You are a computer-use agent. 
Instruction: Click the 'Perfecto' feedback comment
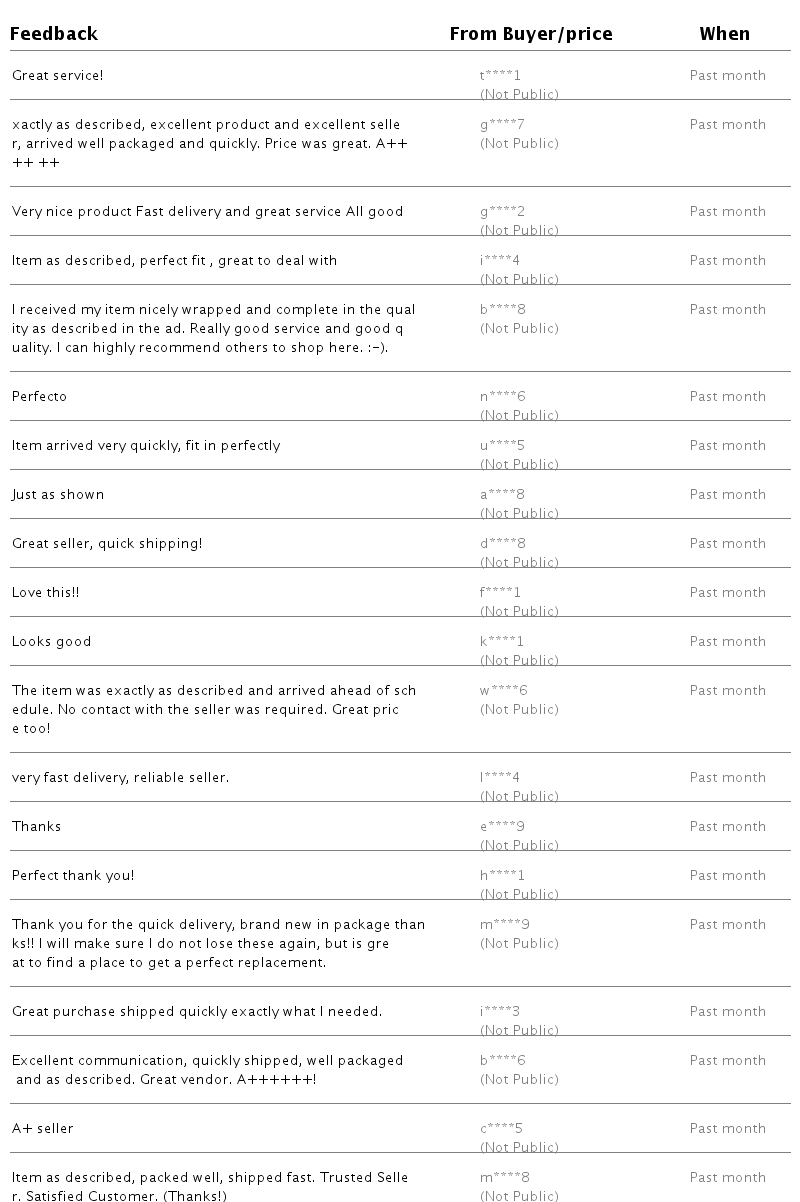point(40,396)
